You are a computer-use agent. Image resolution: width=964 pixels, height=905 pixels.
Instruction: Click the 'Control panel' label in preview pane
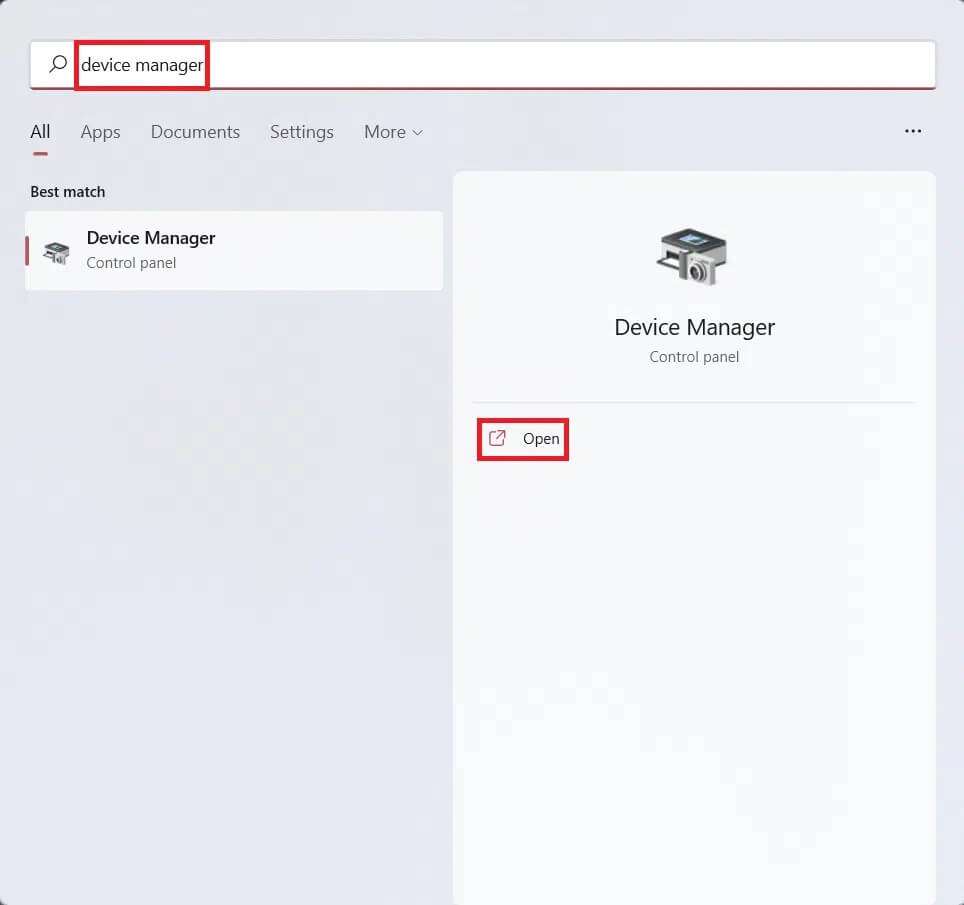694,357
